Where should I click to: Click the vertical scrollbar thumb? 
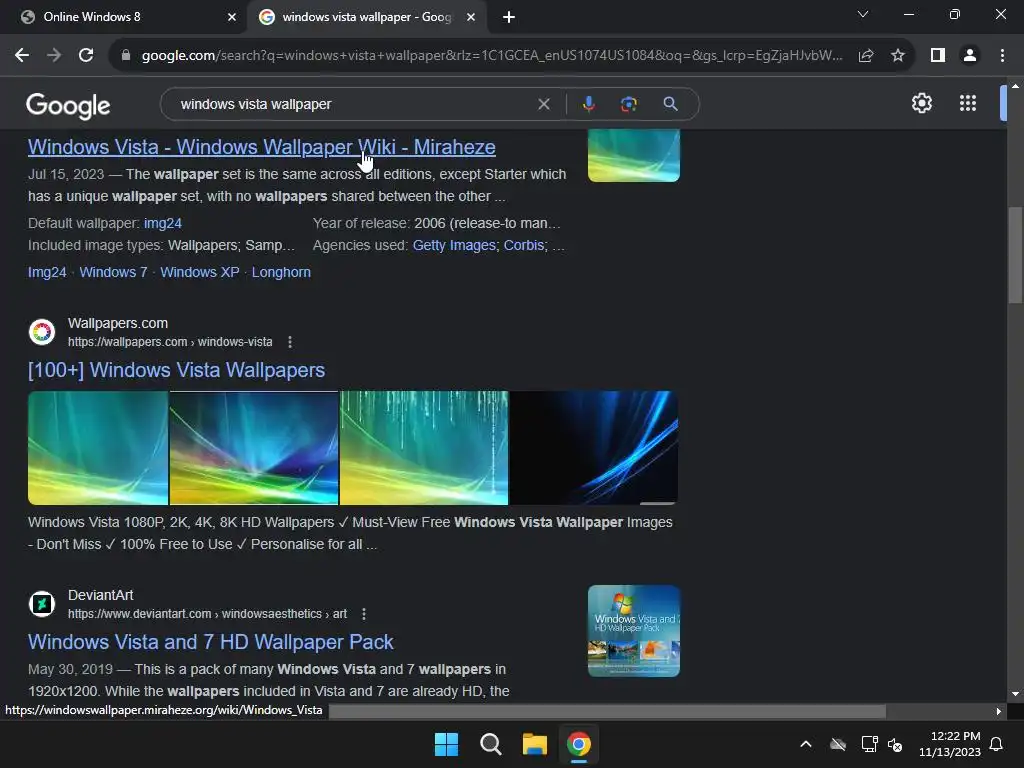(x=1015, y=255)
